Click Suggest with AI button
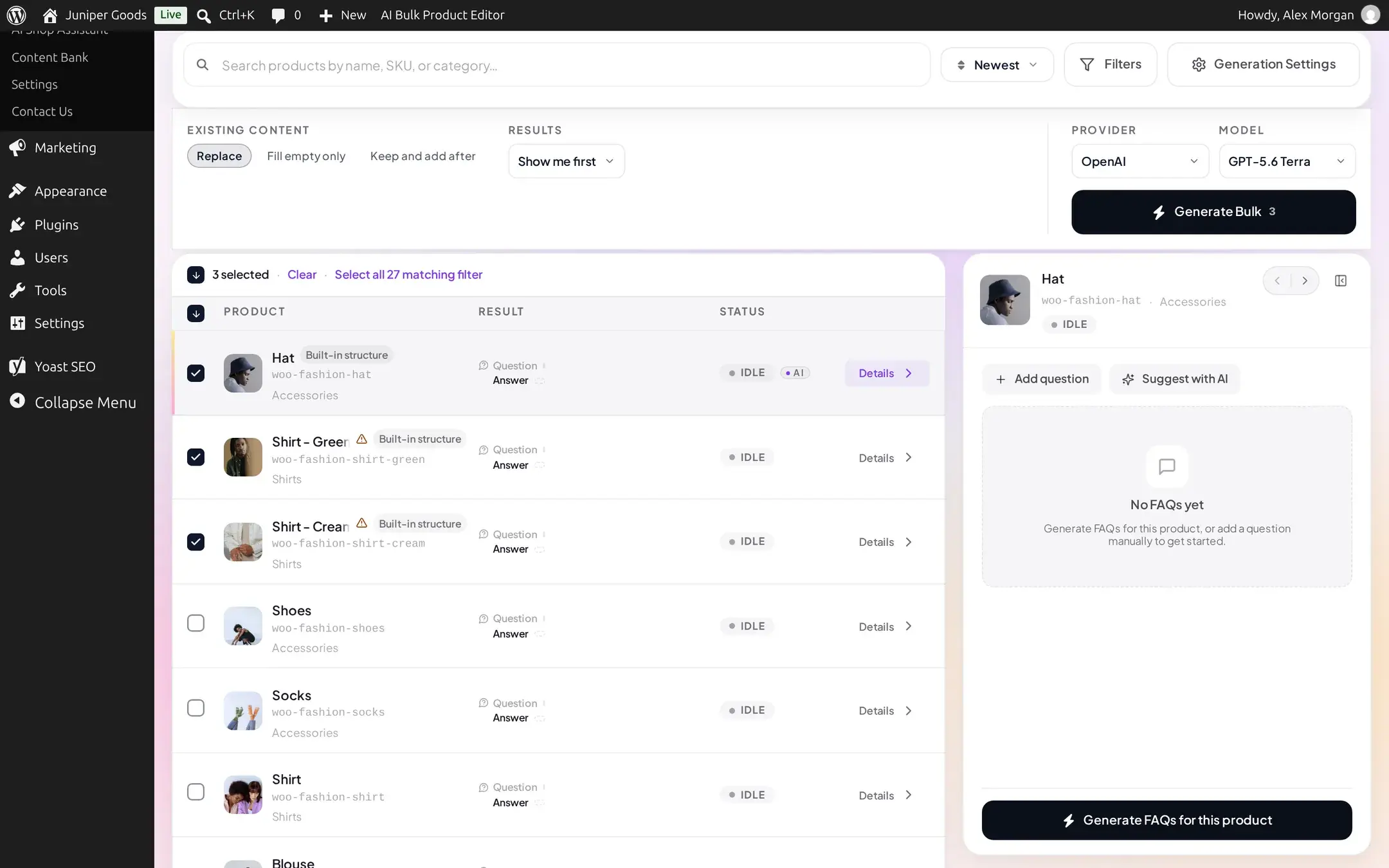The image size is (1389, 868). [x=1174, y=379]
